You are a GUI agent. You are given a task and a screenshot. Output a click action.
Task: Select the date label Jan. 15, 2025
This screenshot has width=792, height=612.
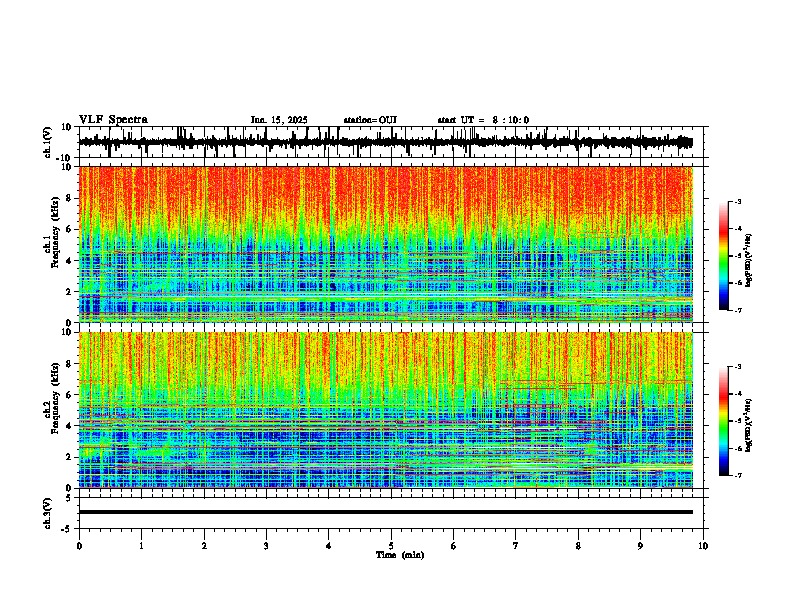[279, 120]
